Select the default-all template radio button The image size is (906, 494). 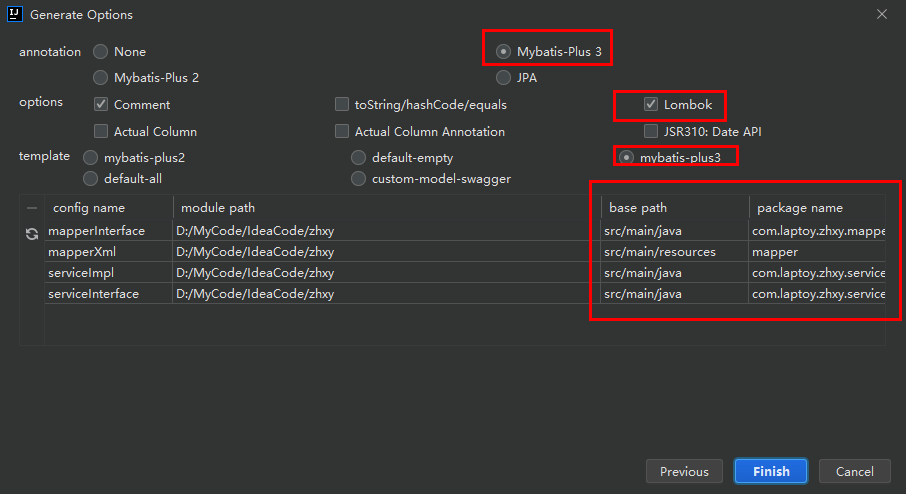click(90, 179)
